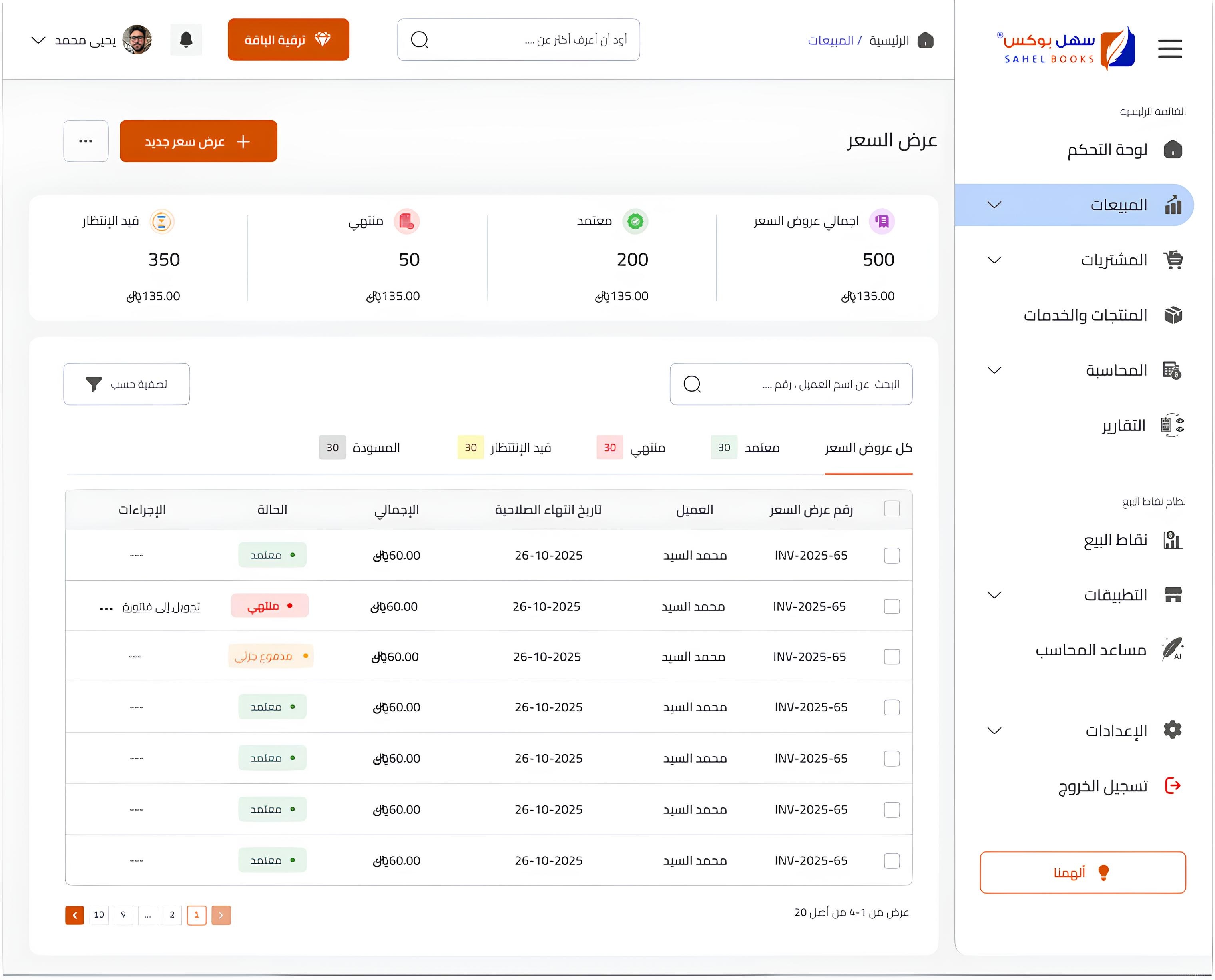This screenshot has width=1215, height=980.
Task: Check the checkbox of the مدموع جزئي row
Action: 892,657
